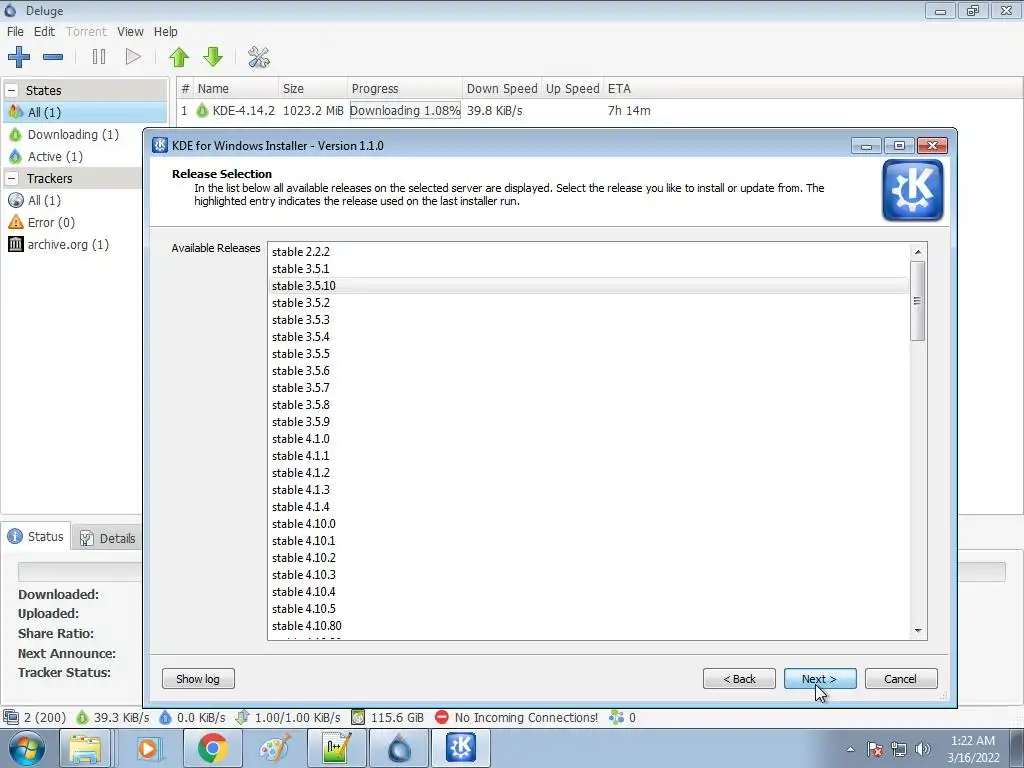
Task: Open the Paint palette taskbar icon
Action: pos(275,748)
